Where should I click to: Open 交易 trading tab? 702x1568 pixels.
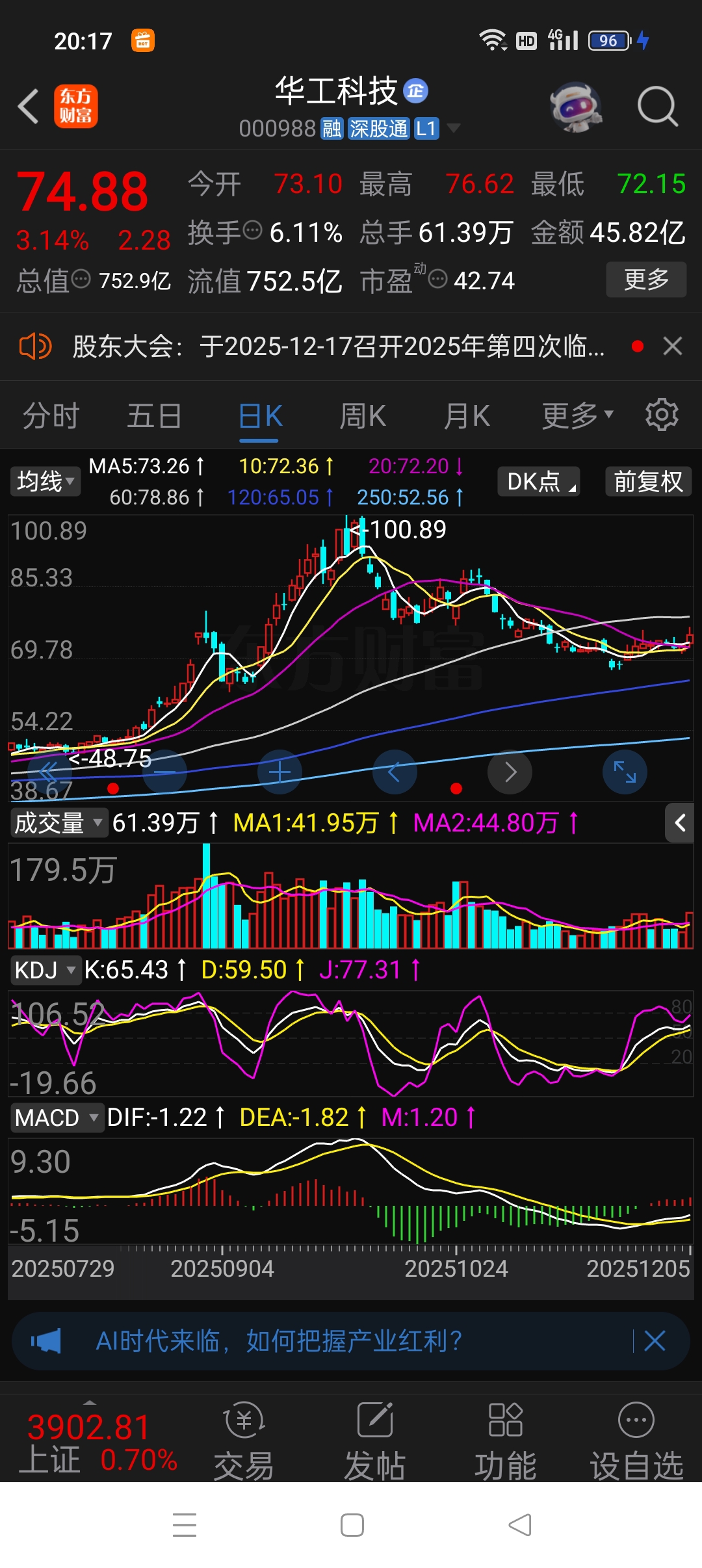(x=244, y=1441)
